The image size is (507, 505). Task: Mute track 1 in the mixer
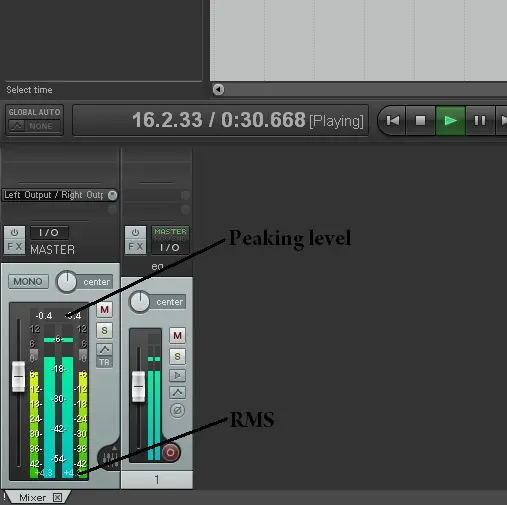point(177,335)
